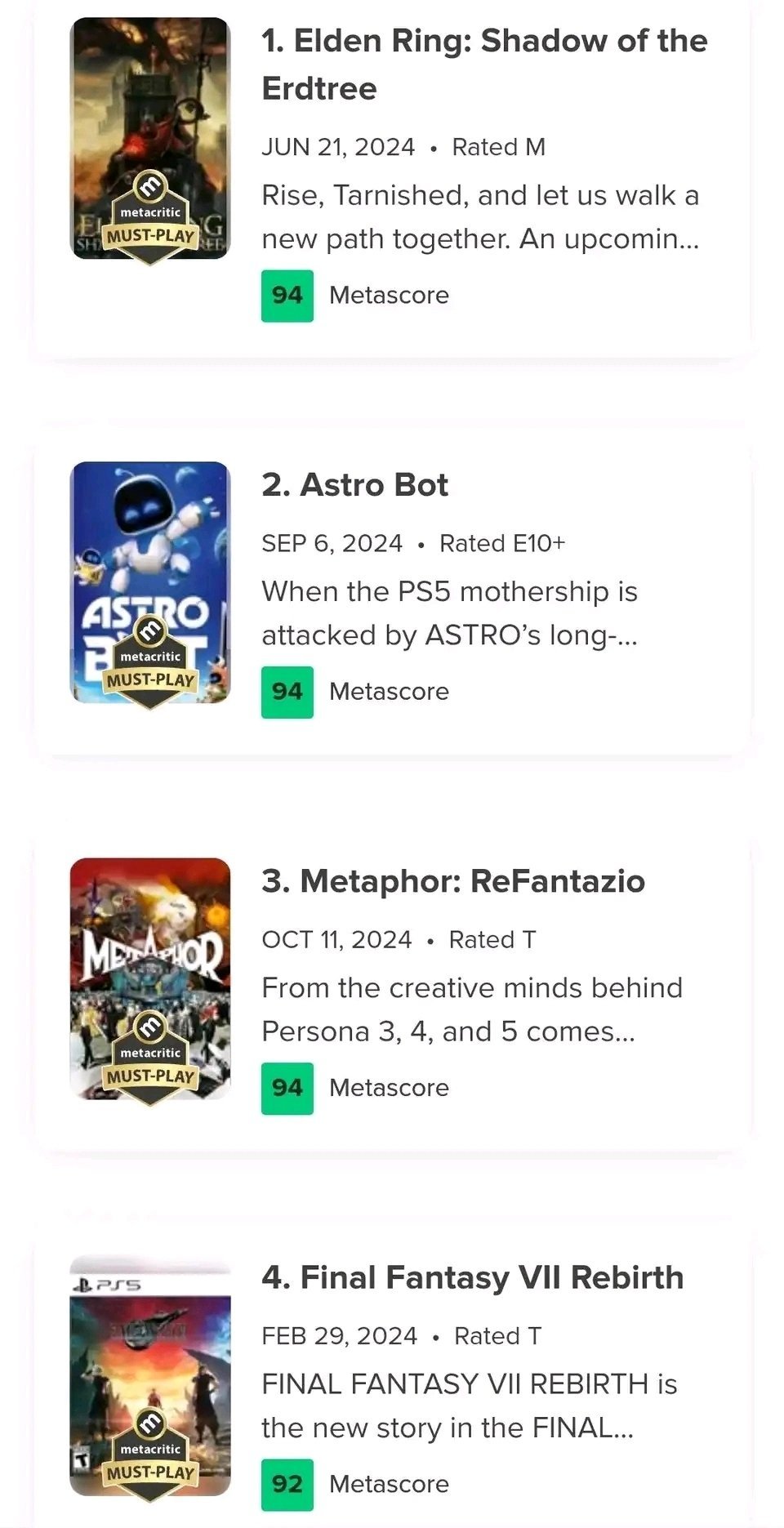The width and height of the screenshot is (784, 1528).
Task: Click Astro Bot's green 94 Metascore box
Action: (287, 692)
